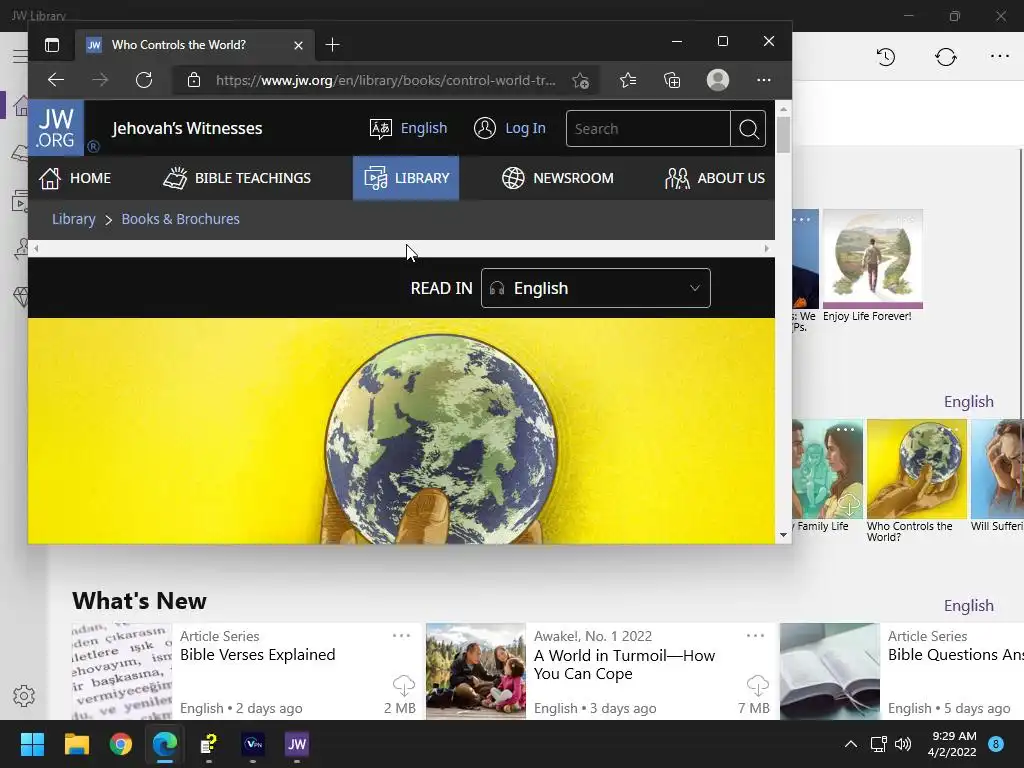Open JW Library history icon
The height and width of the screenshot is (768, 1024).
(886, 57)
